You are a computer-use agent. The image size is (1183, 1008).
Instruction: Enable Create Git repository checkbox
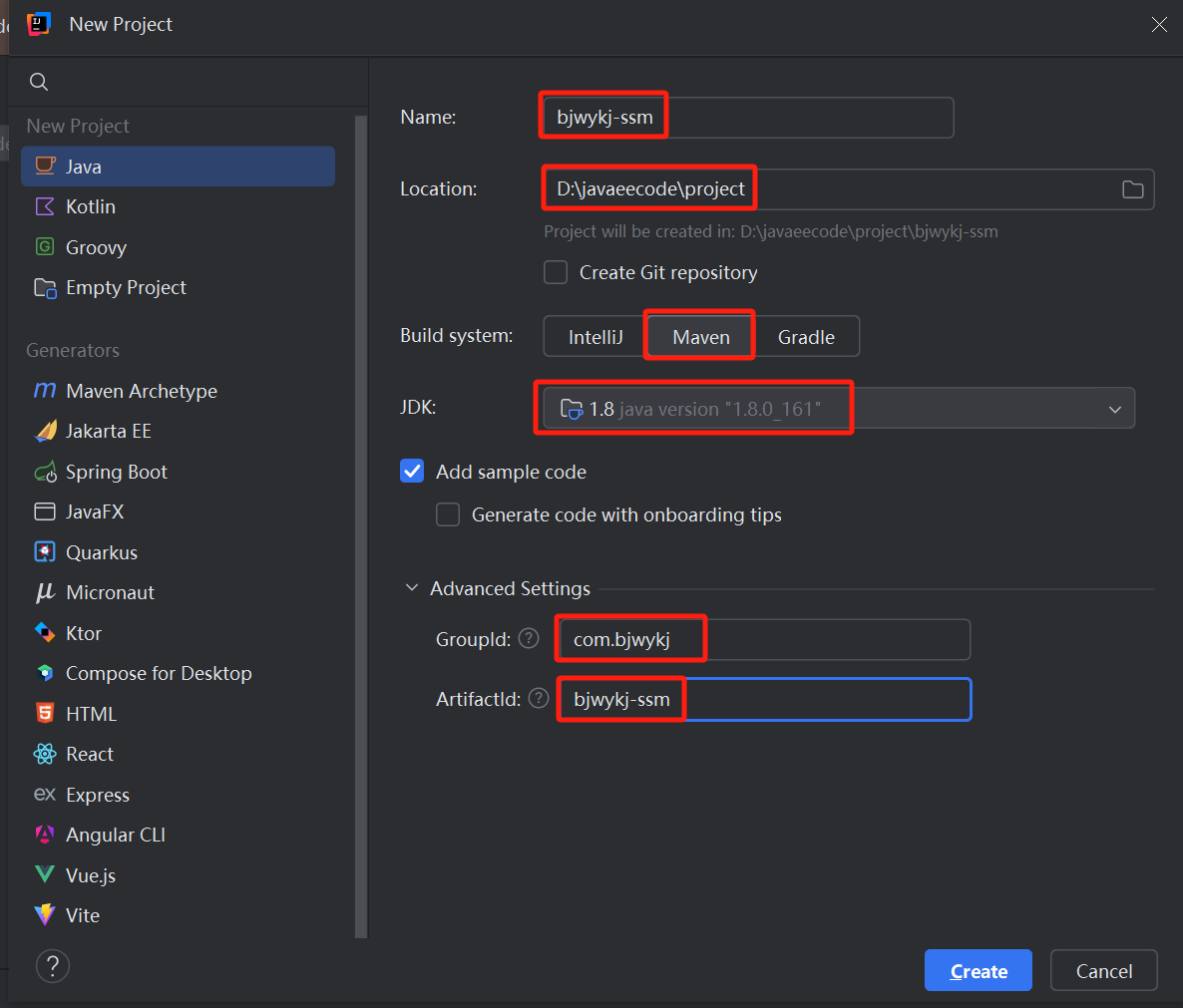pyautogui.click(x=556, y=272)
